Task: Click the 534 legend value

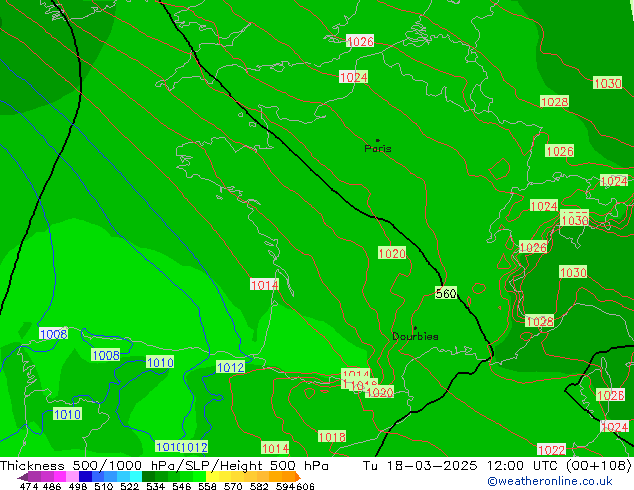Action: click(156, 486)
